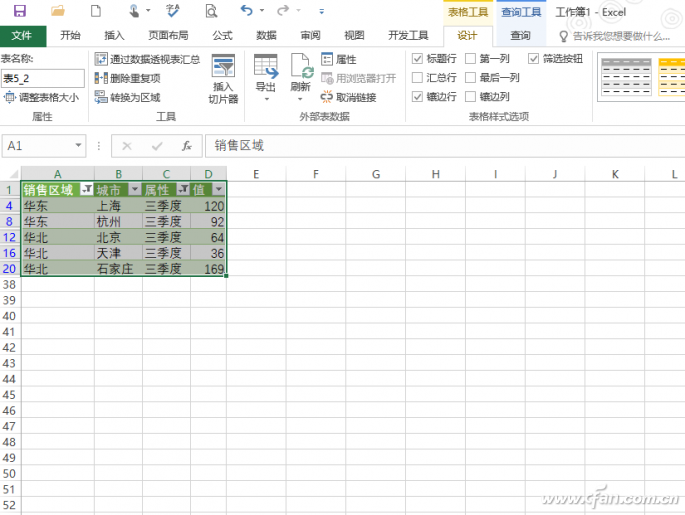Click the 表格工具 contextual tab label
This screenshot has height=515, width=685.
(468, 12)
